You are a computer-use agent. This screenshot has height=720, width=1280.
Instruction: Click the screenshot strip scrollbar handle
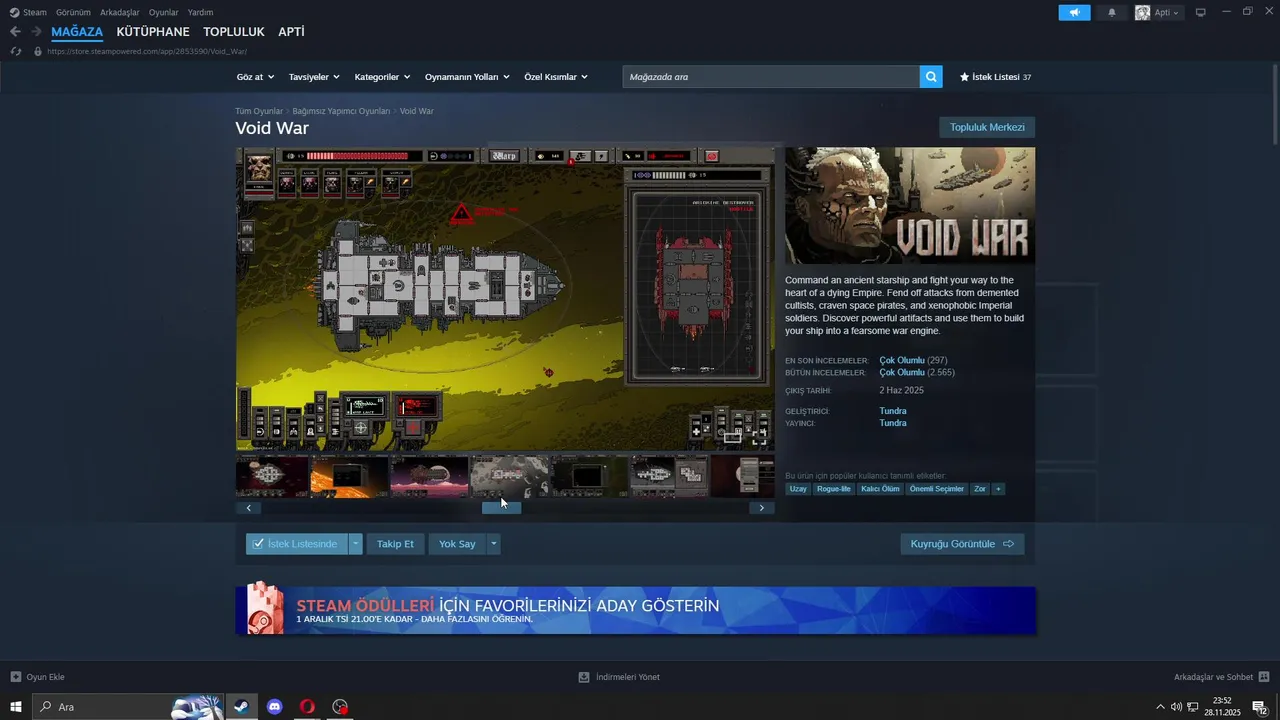[x=501, y=508]
